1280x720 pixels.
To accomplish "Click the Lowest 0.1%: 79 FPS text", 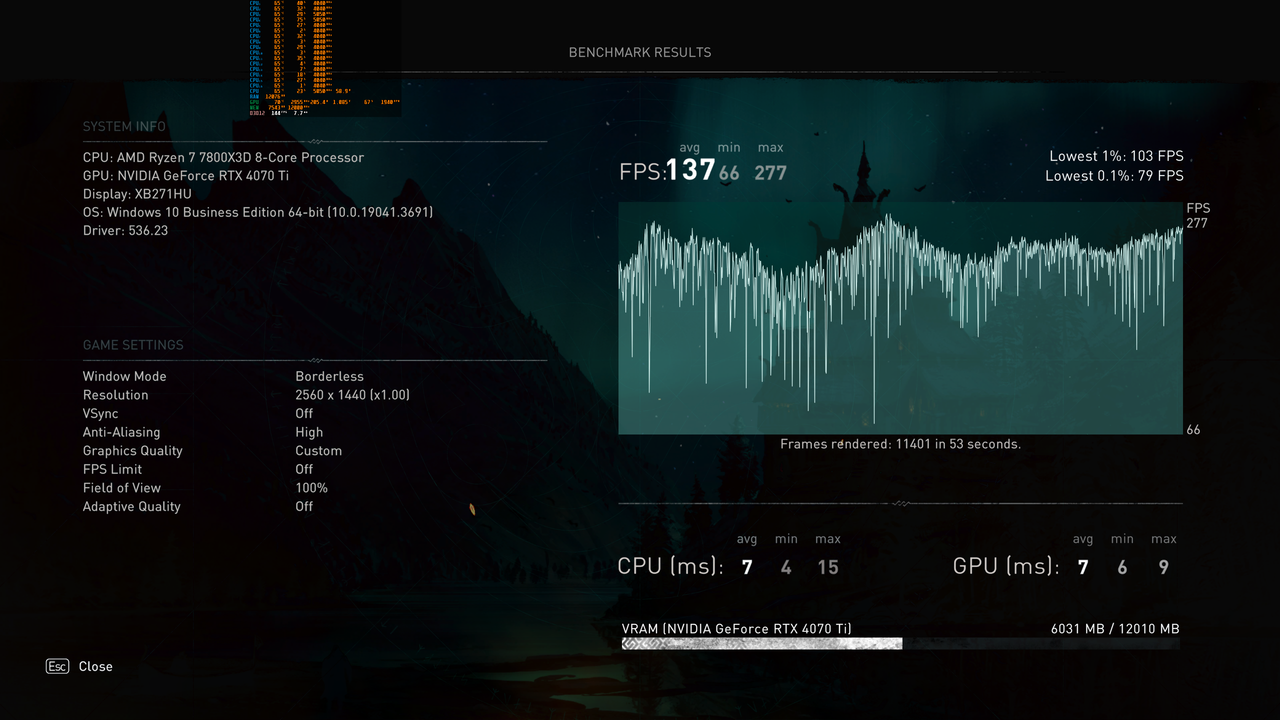I will click(1114, 175).
